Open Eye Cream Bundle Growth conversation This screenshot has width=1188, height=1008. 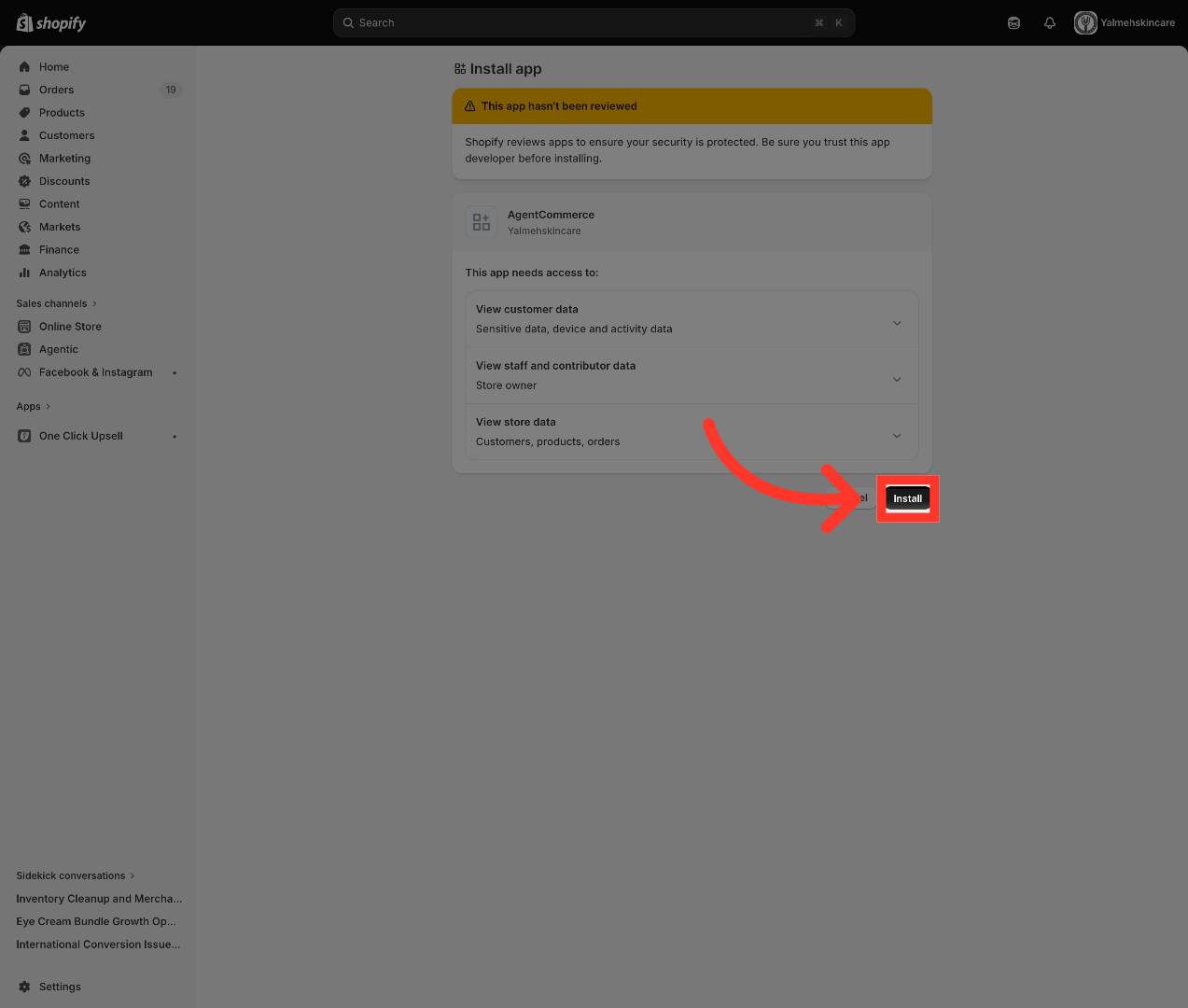pyautogui.click(x=96, y=921)
